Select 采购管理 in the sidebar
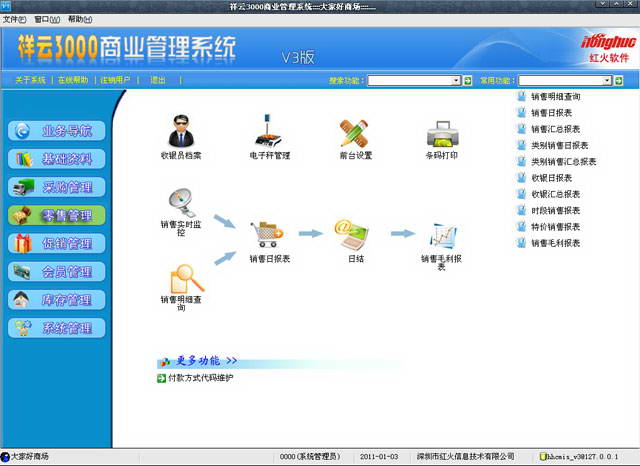This screenshot has width=640, height=466. [x=56, y=187]
